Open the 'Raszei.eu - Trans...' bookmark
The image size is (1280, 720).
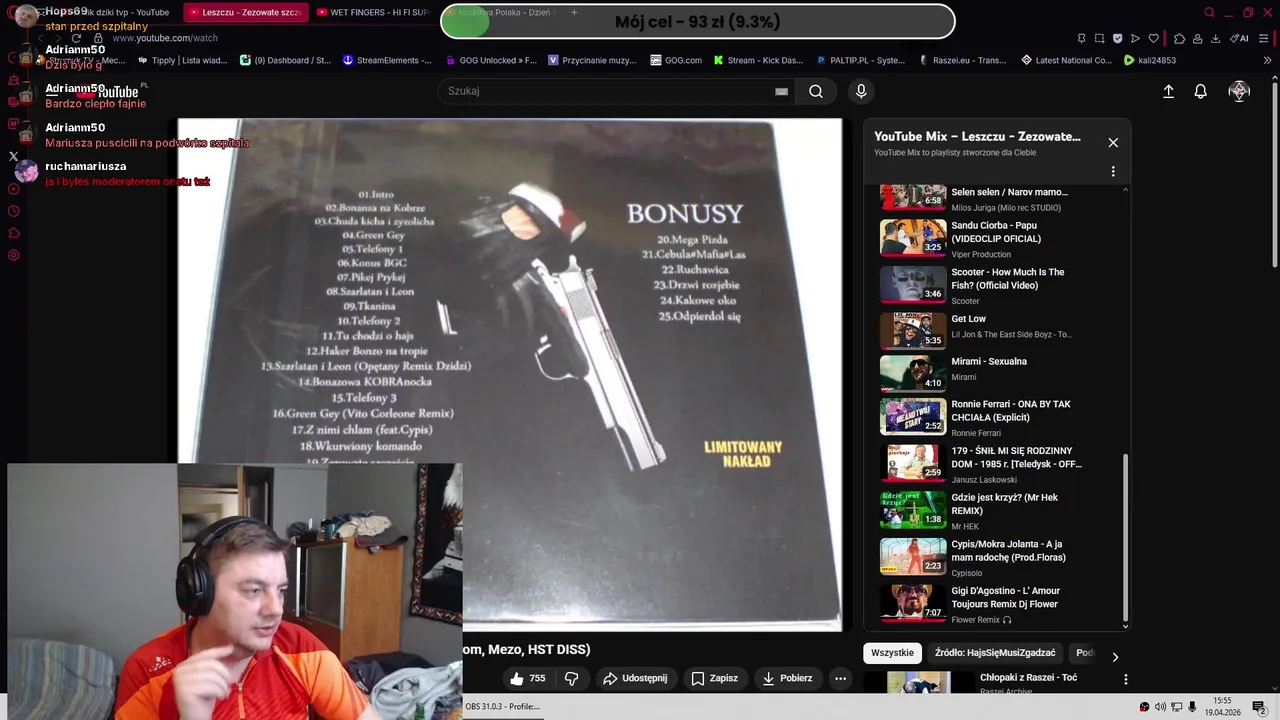pyautogui.click(x=962, y=60)
